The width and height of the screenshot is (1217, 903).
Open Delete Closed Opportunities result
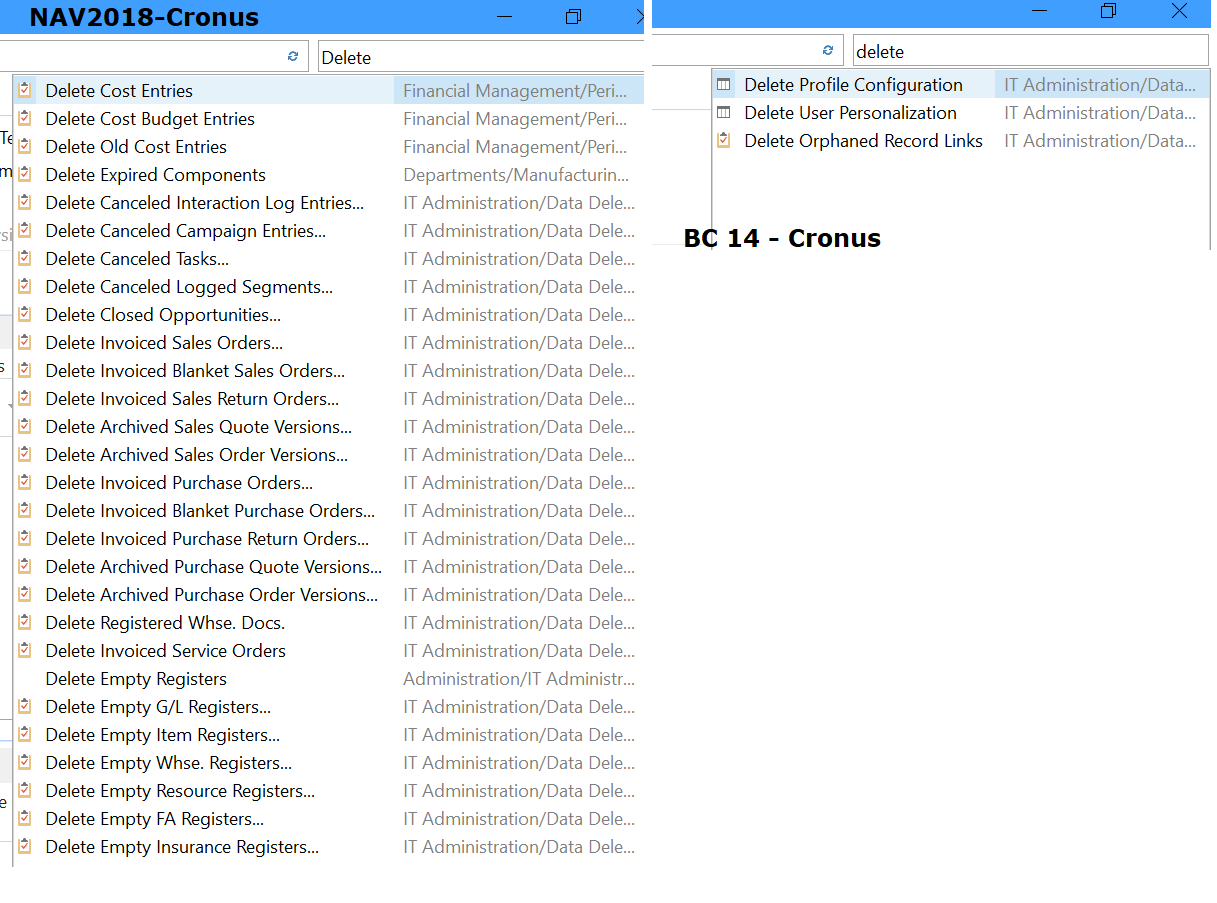tap(328, 314)
